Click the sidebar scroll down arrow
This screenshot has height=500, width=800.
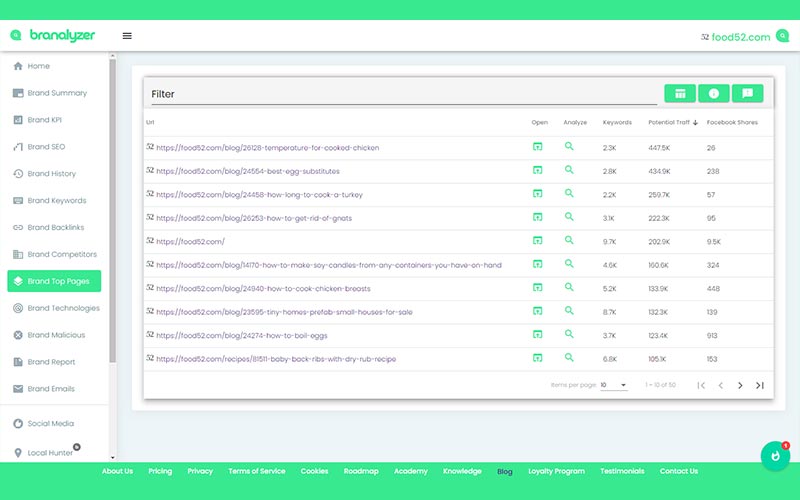click(113, 458)
